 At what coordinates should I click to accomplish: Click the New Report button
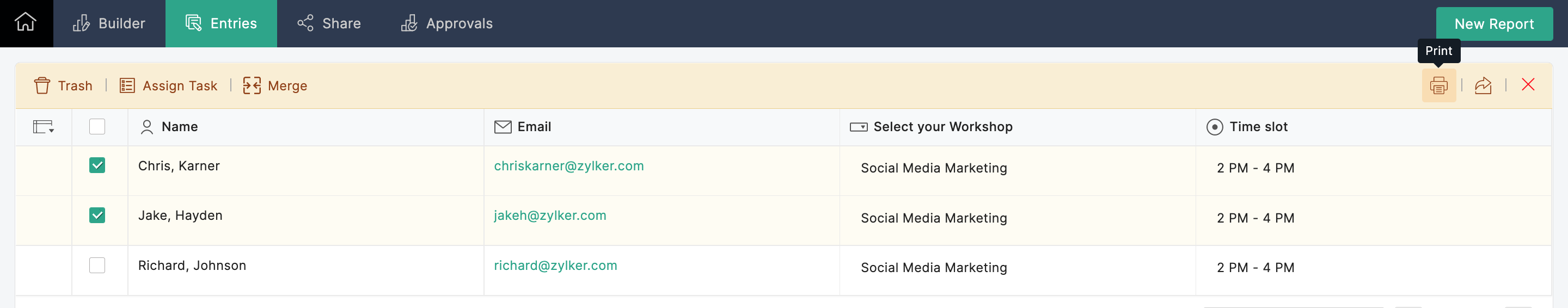click(x=1494, y=24)
